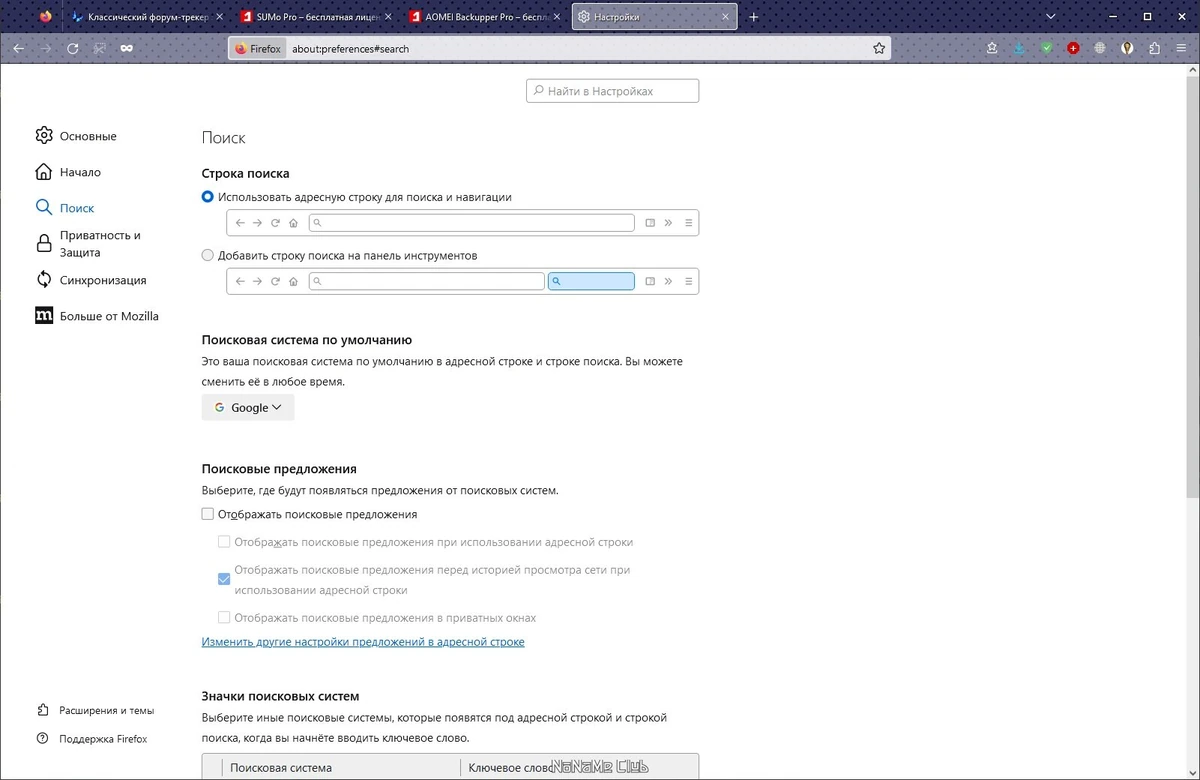Click the crossed-out tools icon next to reload
This screenshot has width=1200, height=780.
pos(99,48)
